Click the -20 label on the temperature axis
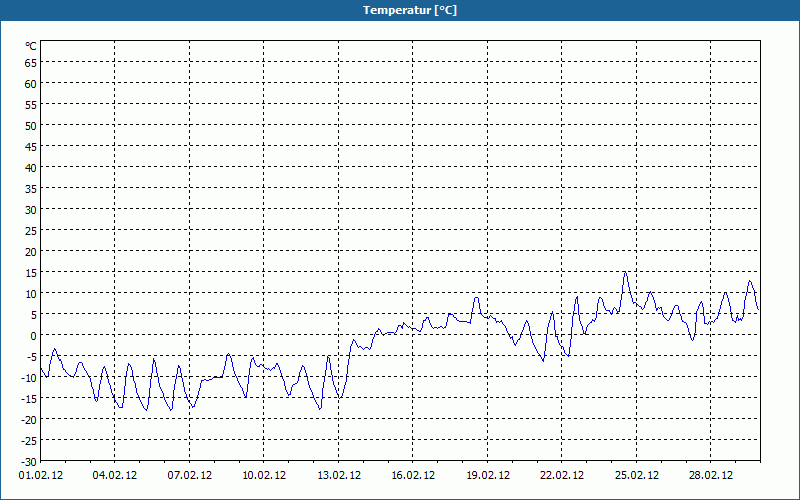Image resolution: width=800 pixels, height=500 pixels. click(x=29, y=420)
